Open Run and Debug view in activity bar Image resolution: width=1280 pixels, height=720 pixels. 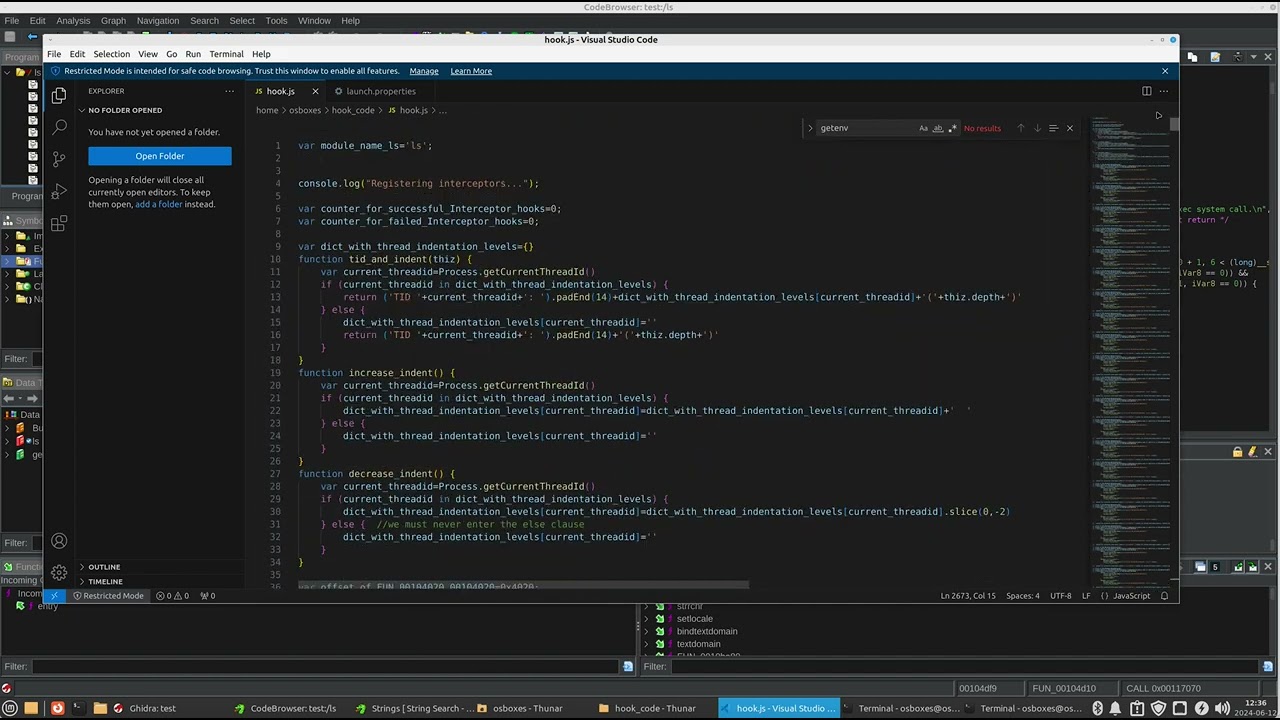click(59, 191)
